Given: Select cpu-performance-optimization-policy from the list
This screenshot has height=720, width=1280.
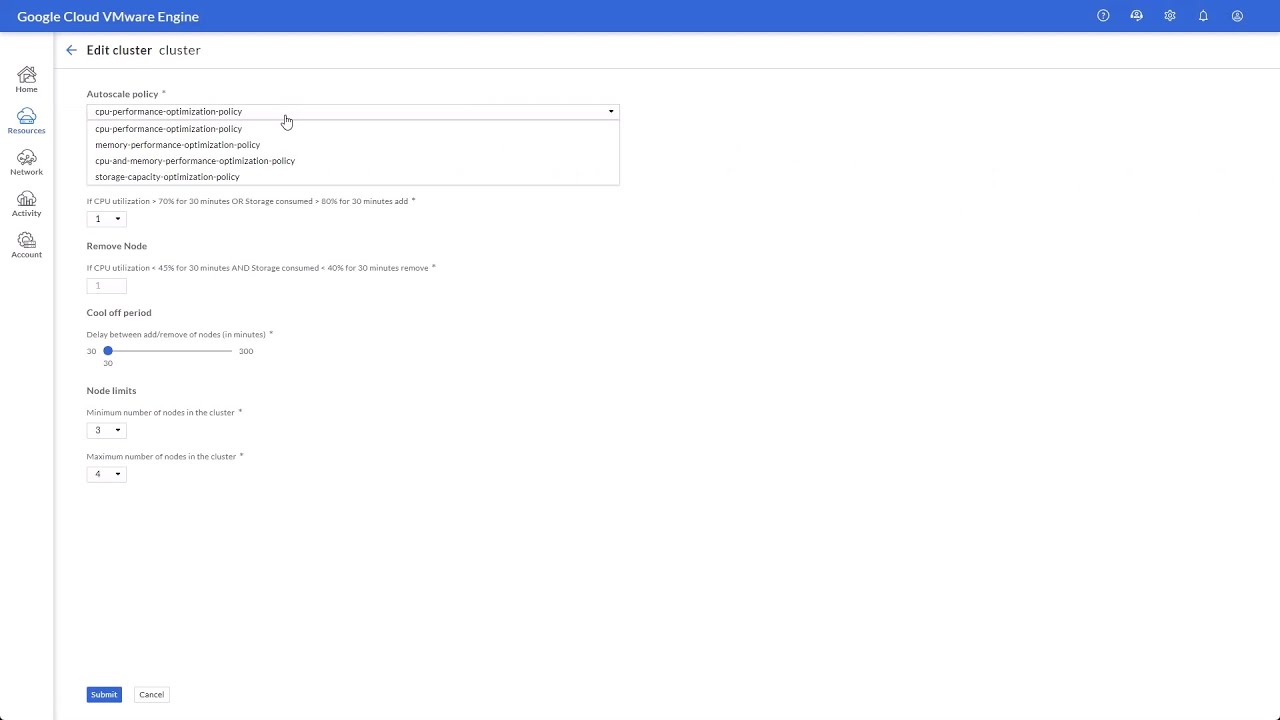Looking at the screenshot, I should pos(353,129).
